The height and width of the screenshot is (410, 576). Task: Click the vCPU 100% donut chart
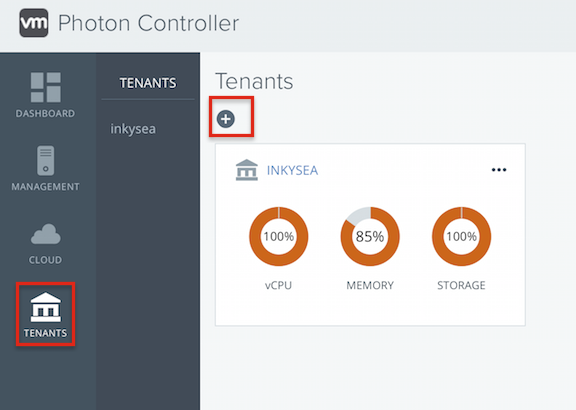point(279,236)
